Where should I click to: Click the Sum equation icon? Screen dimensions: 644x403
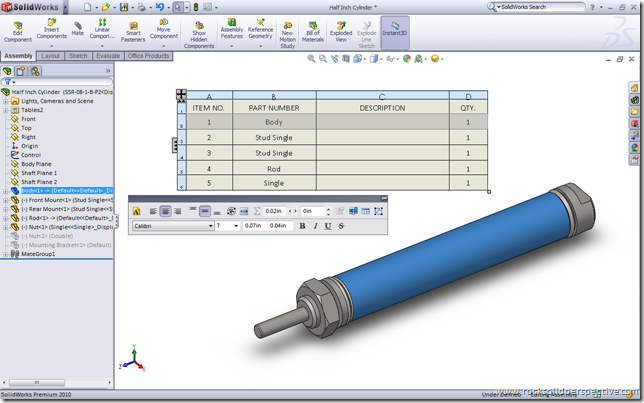[257, 211]
